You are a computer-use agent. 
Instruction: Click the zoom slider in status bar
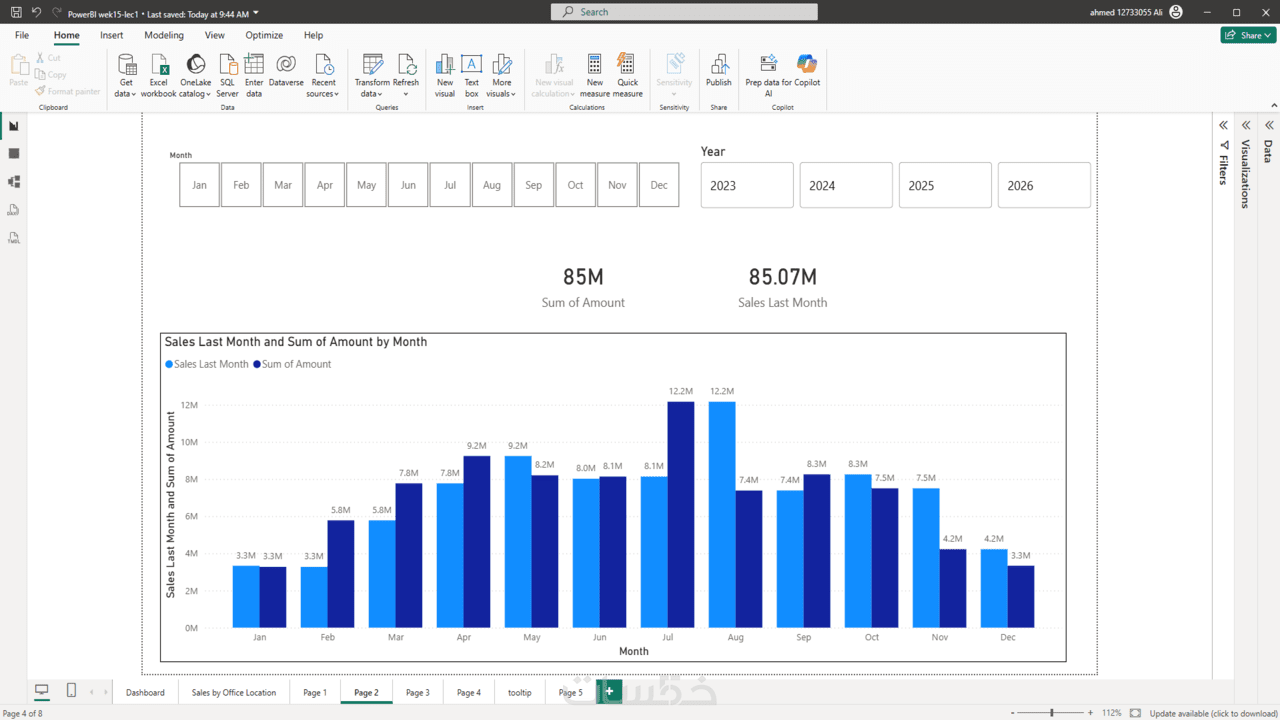pos(1051,713)
